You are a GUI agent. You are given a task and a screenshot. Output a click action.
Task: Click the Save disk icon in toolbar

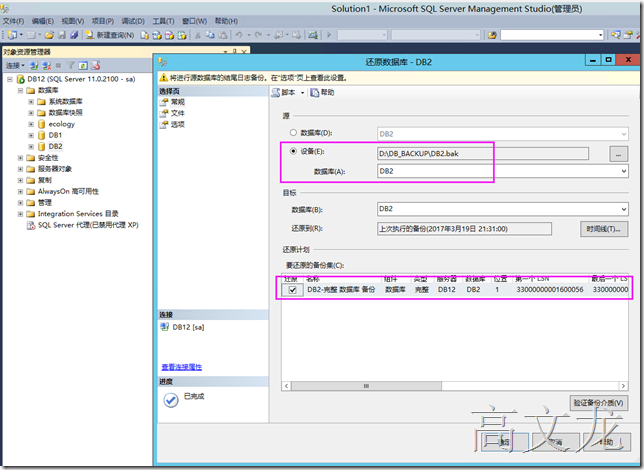coord(62,35)
